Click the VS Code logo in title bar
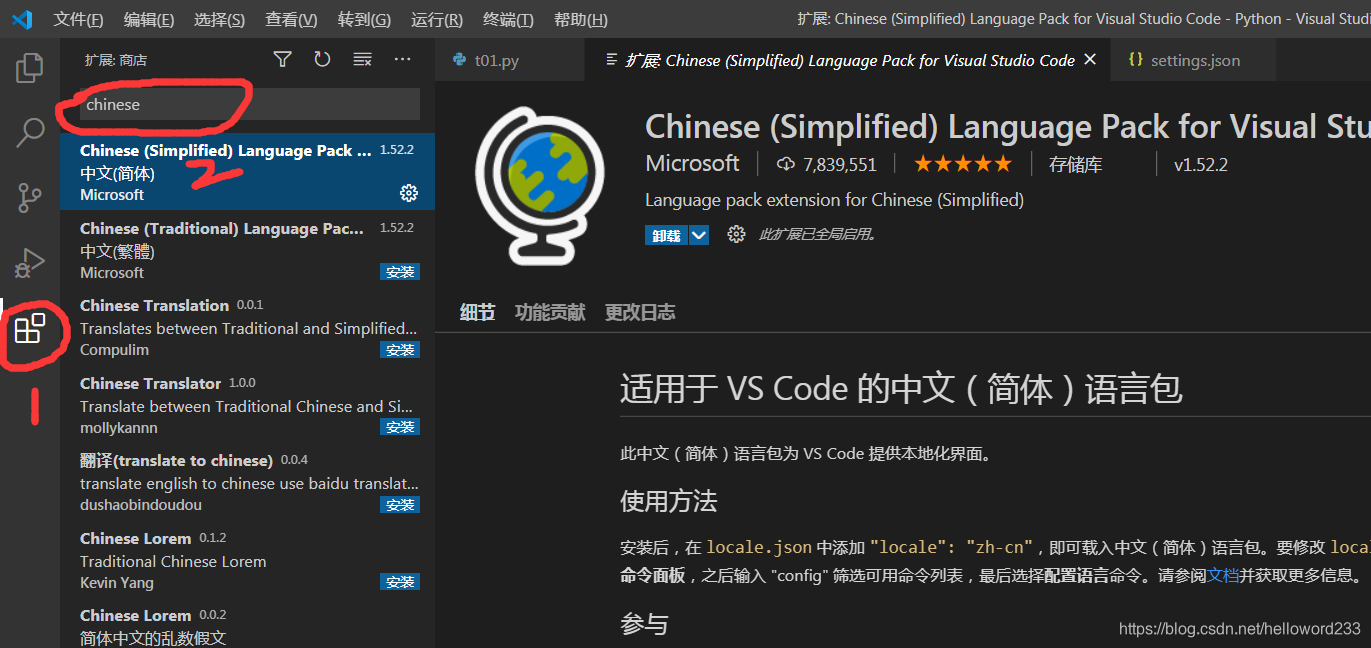 pyautogui.click(x=22, y=19)
